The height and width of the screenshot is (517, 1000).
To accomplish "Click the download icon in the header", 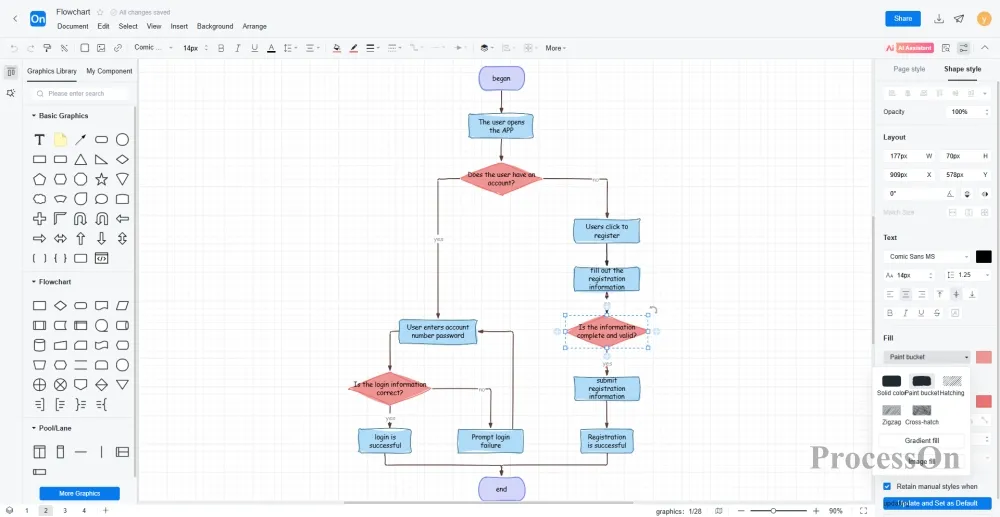I will (x=939, y=18).
